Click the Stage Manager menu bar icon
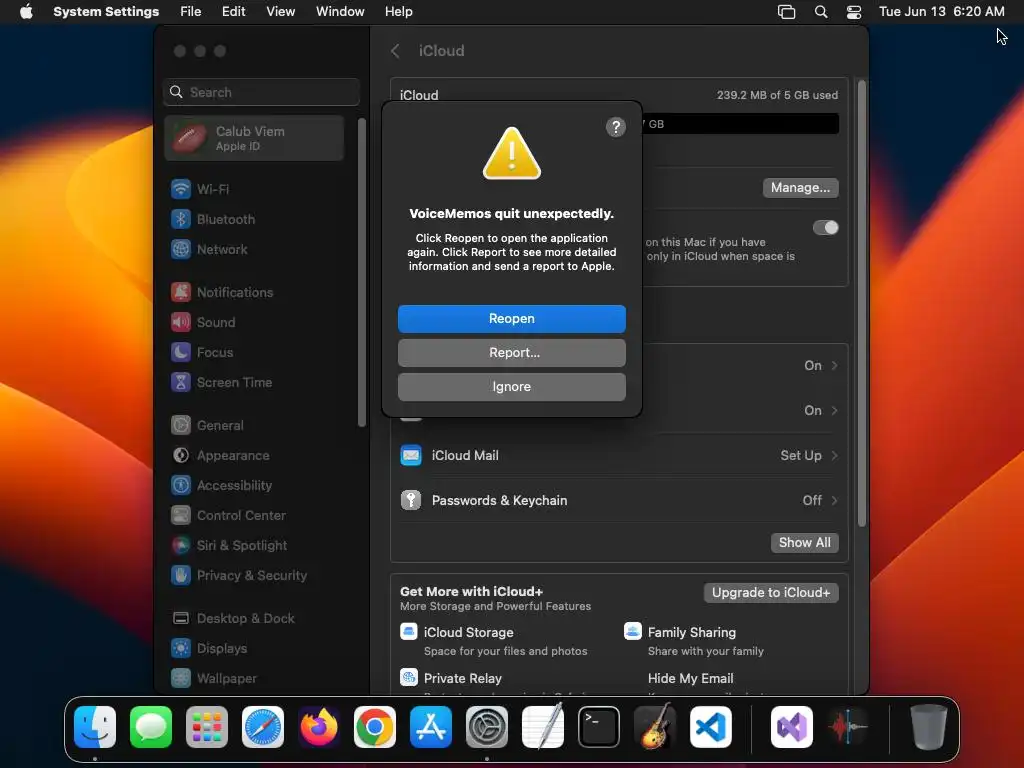Viewport: 1024px width, 768px height. pyautogui.click(x=786, y=12)
